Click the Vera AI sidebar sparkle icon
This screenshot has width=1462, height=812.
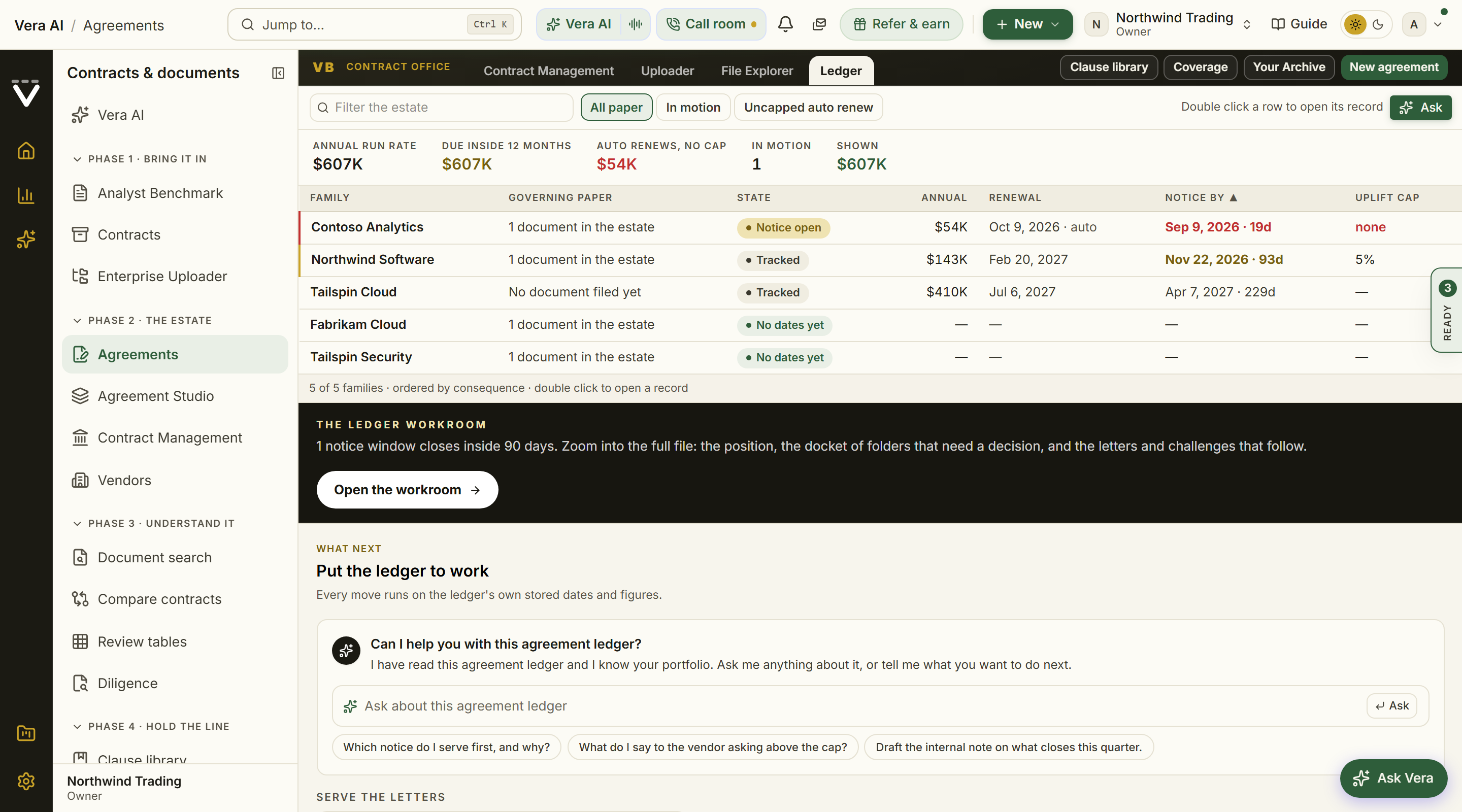pos(80,115)
